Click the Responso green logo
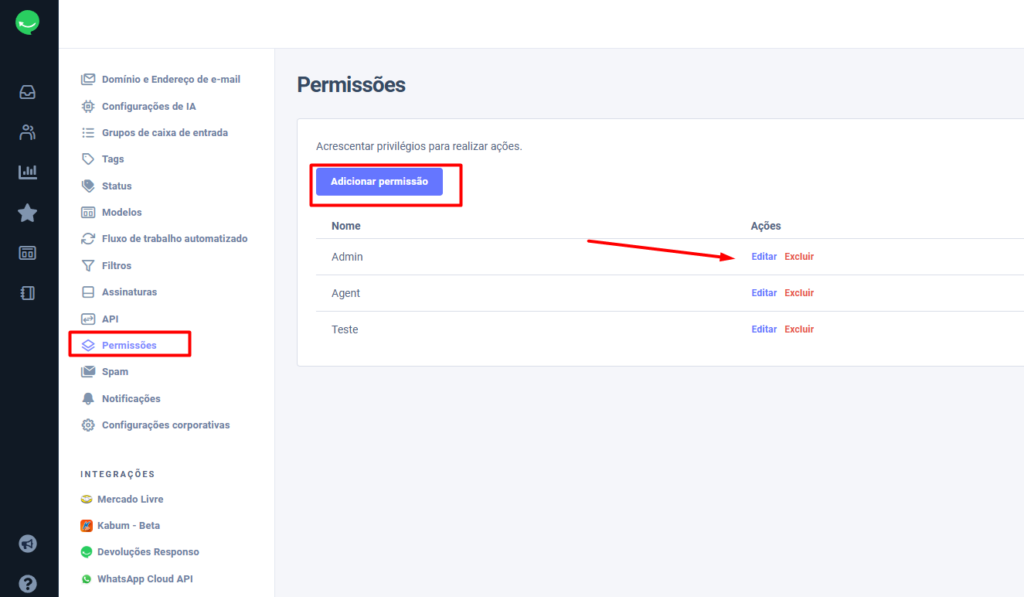 (x=27, y=22)
